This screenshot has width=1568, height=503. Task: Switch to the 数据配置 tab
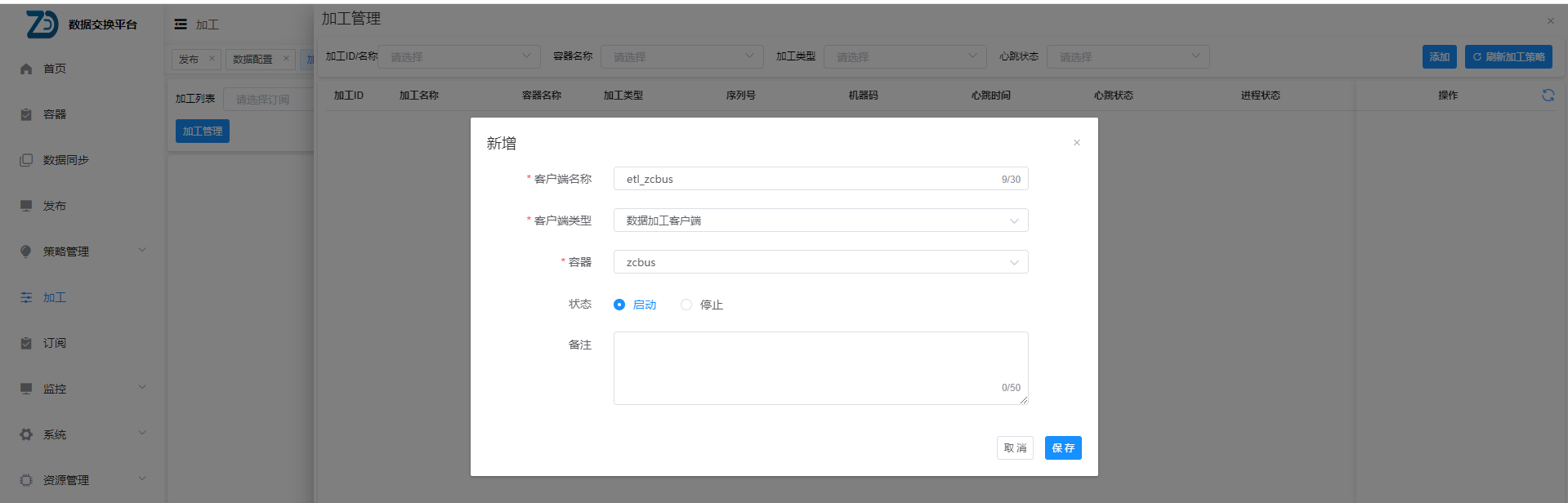(252, 59)
